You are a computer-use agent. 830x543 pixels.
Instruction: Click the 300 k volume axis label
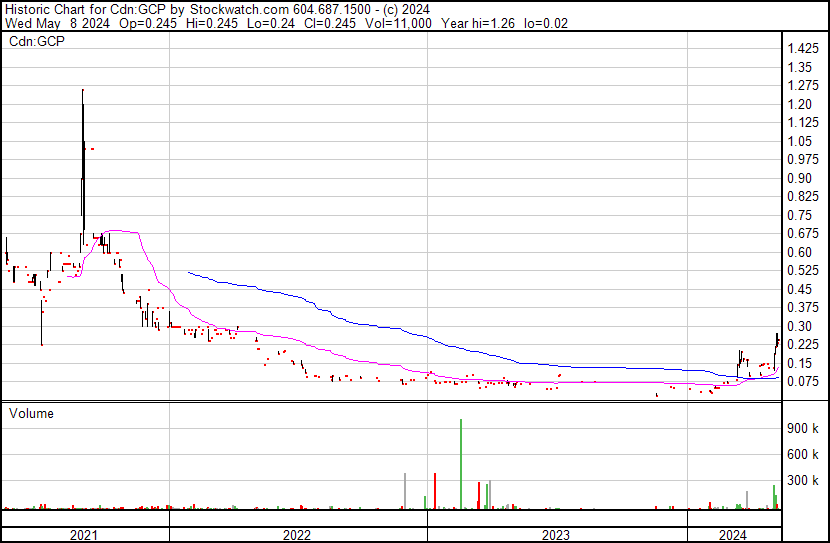point(803,480)
